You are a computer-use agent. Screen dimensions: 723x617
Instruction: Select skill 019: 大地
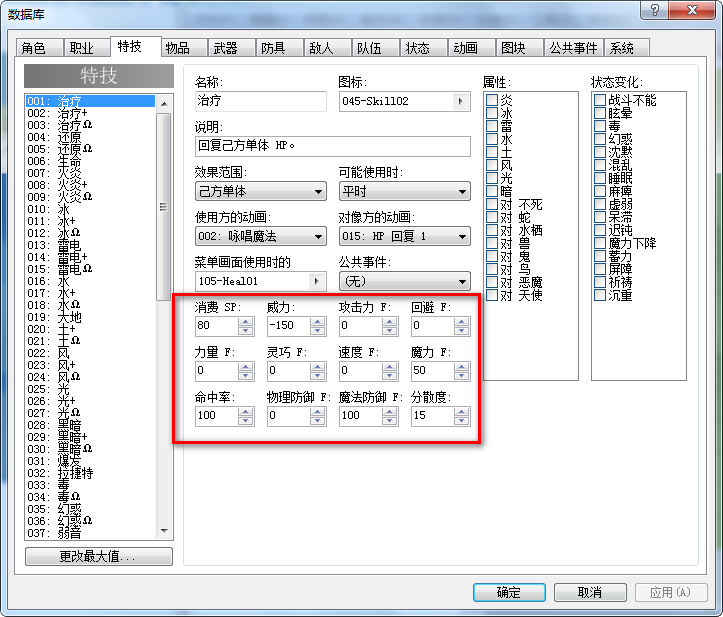pos(90,317)
